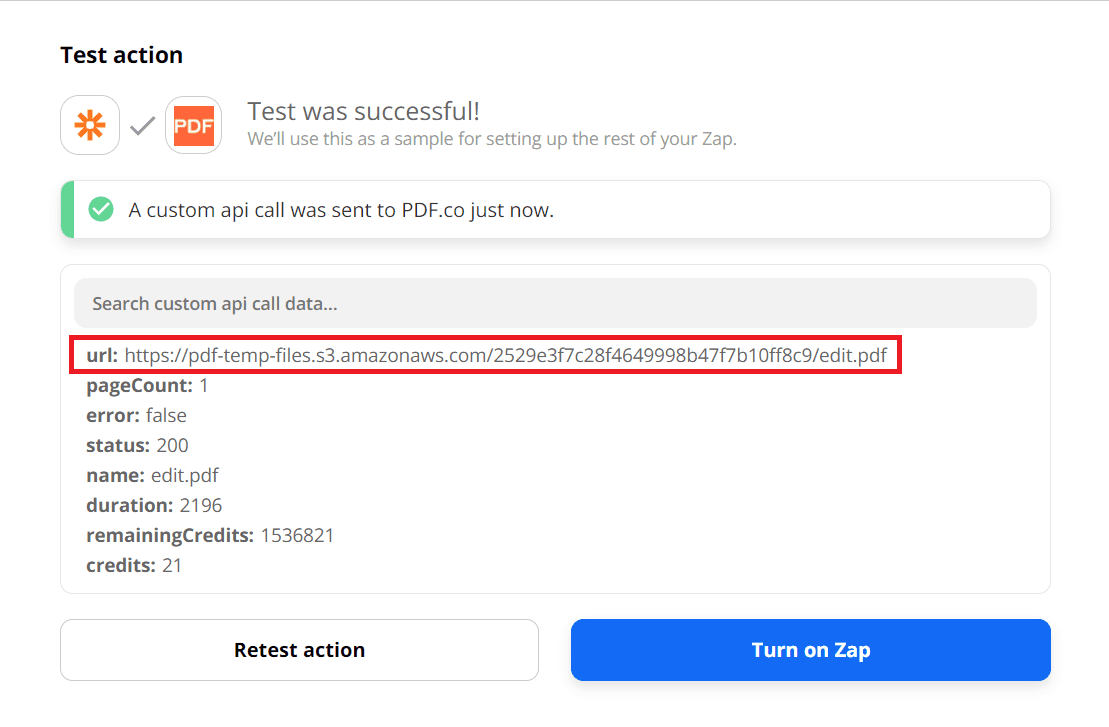Click the Retest action button
Image resolution: width=1109 pixels, height=727 pixels.
[299, 650]
